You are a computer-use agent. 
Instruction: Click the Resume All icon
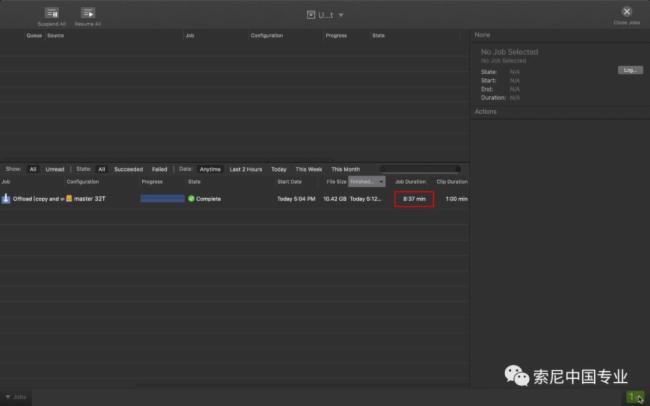88,12
